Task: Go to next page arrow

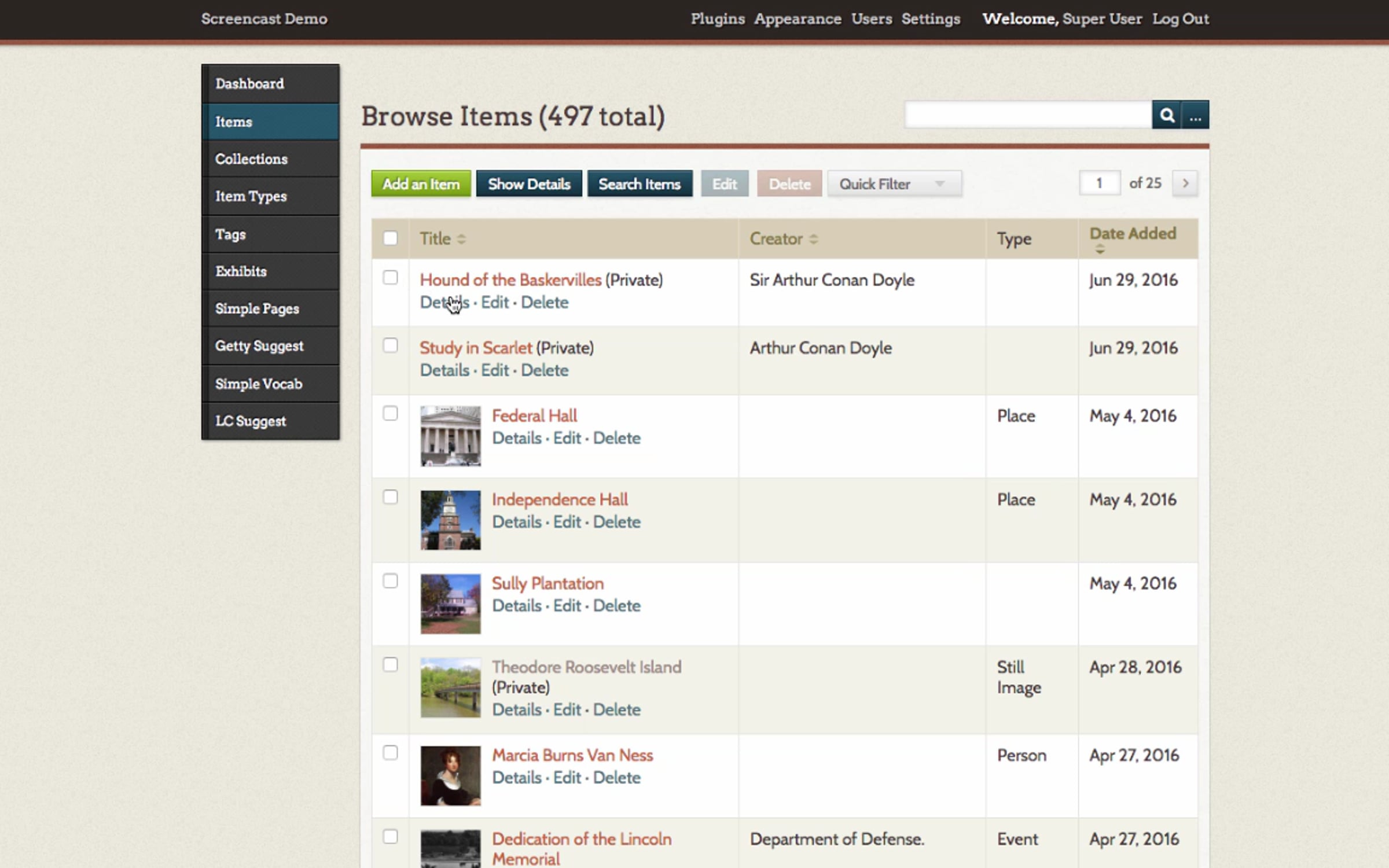Action: (x=1185, y=183)
